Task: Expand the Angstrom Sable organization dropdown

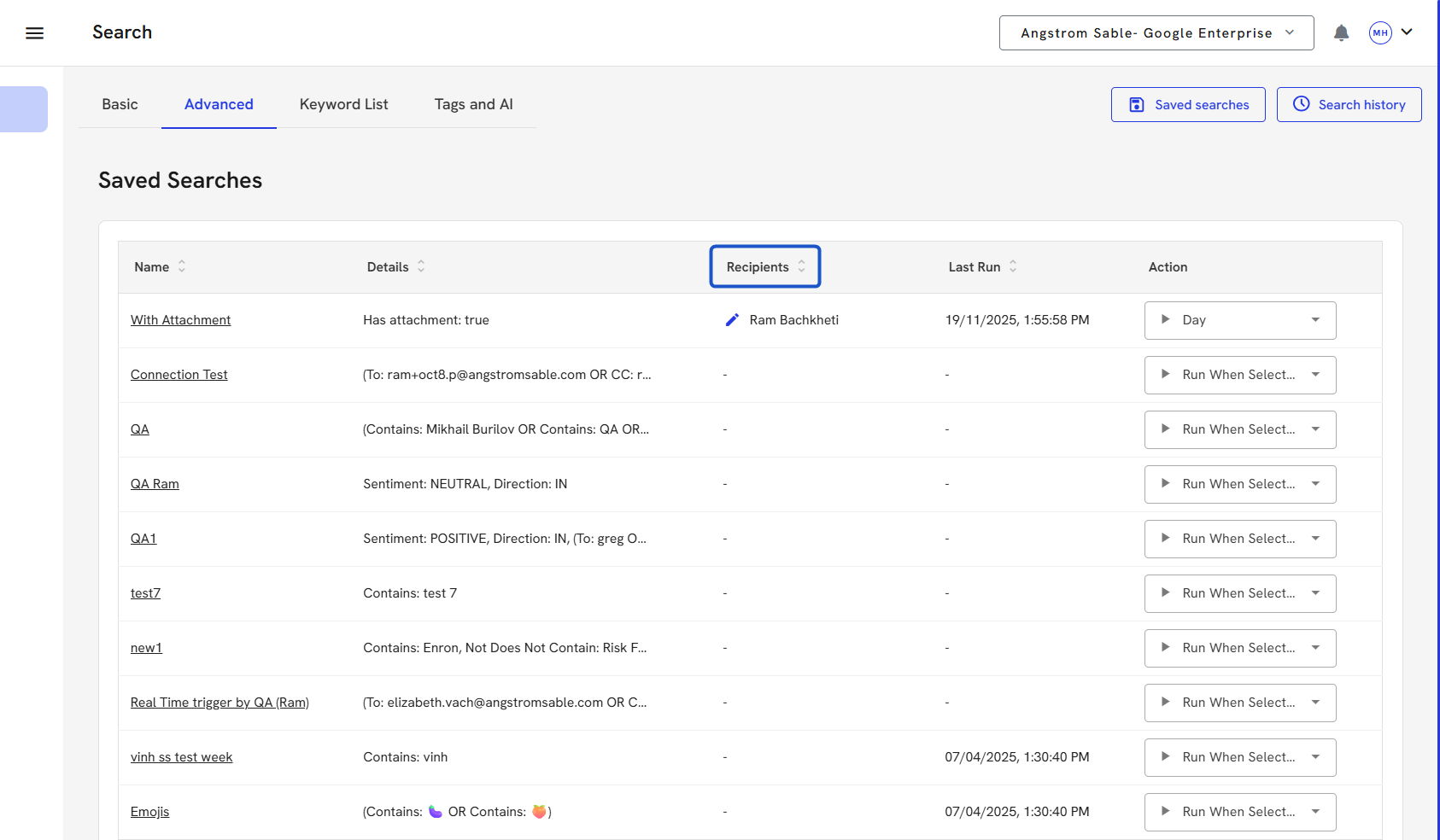Action: 1156,33
